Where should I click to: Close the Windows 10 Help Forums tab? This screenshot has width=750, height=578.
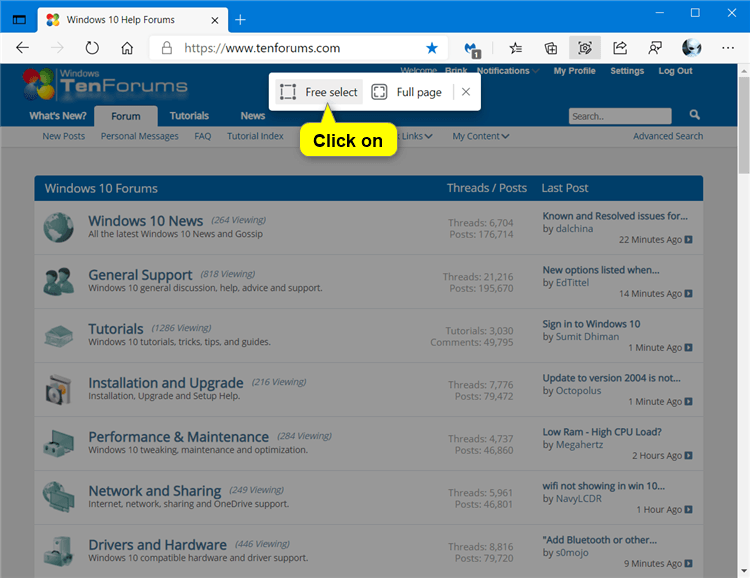coord(215,20)
